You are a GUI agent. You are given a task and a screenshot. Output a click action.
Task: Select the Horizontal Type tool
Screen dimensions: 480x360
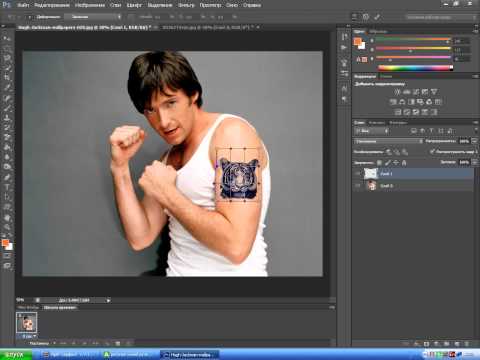point(7,187)
